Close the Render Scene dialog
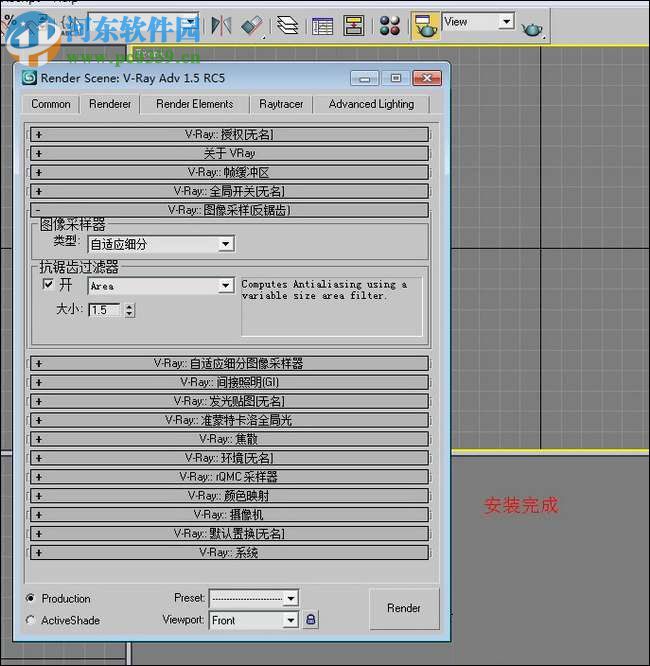 pos(427,78)
